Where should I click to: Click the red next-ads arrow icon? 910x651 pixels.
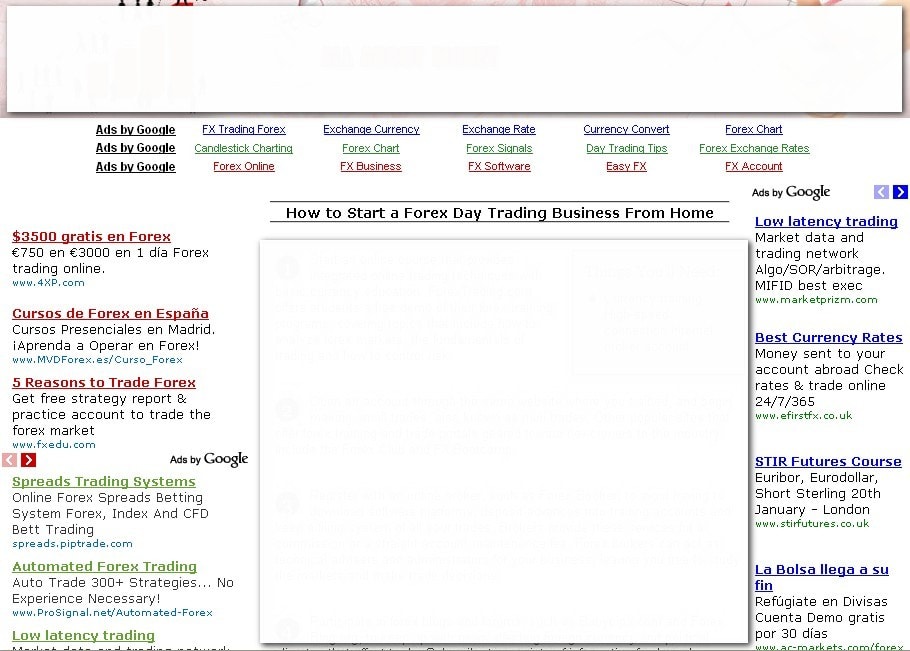(x=28, y=460)
